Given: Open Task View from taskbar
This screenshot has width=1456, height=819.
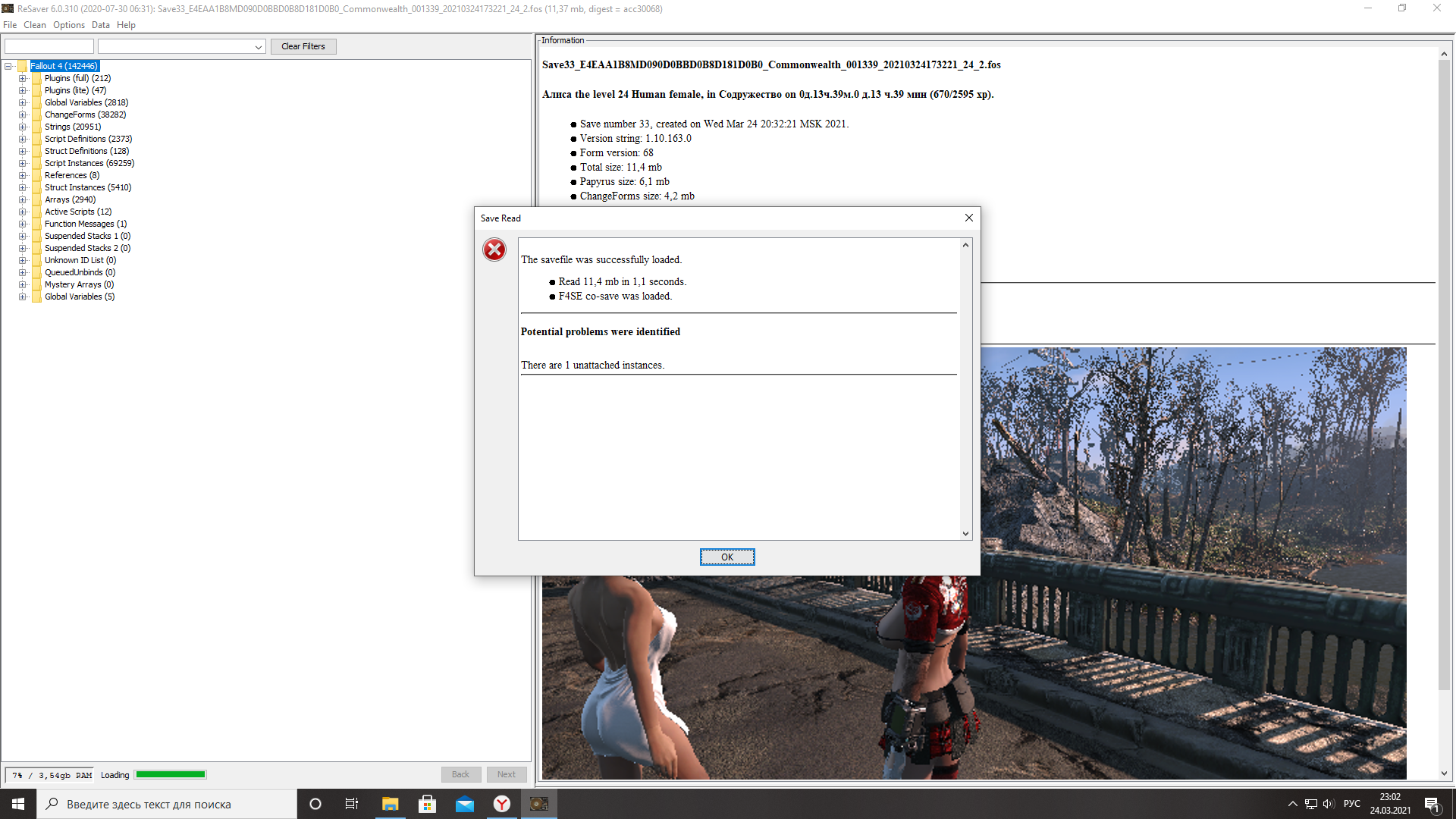Looking at the screenshot, I should click(352, 804).
